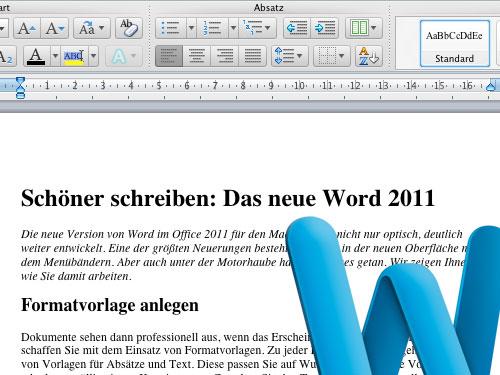
Task: Toggle justify text alignment
Action: (253, 56)
